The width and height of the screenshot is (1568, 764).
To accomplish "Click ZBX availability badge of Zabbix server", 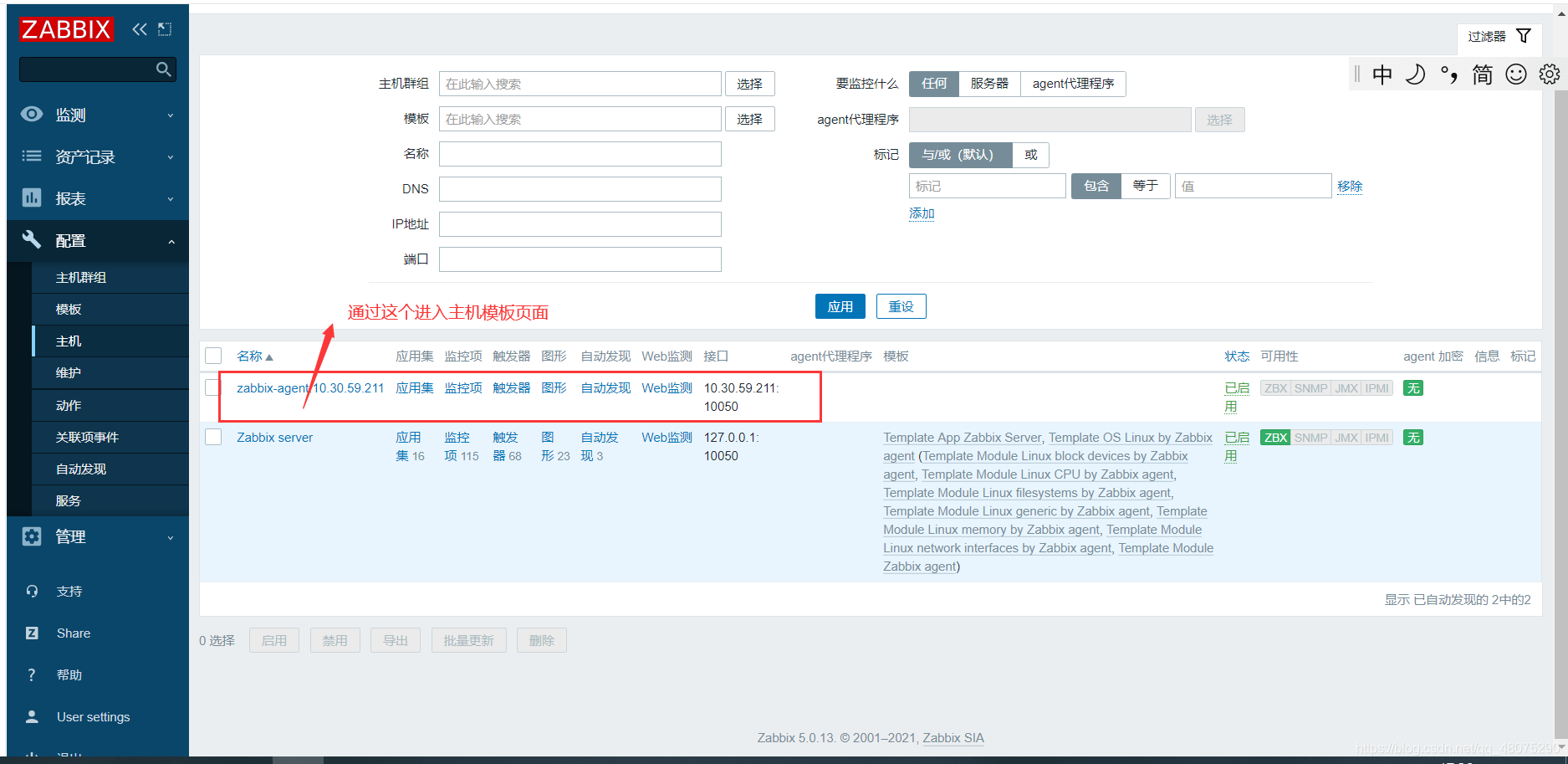I will click(x=1275, y=438).
